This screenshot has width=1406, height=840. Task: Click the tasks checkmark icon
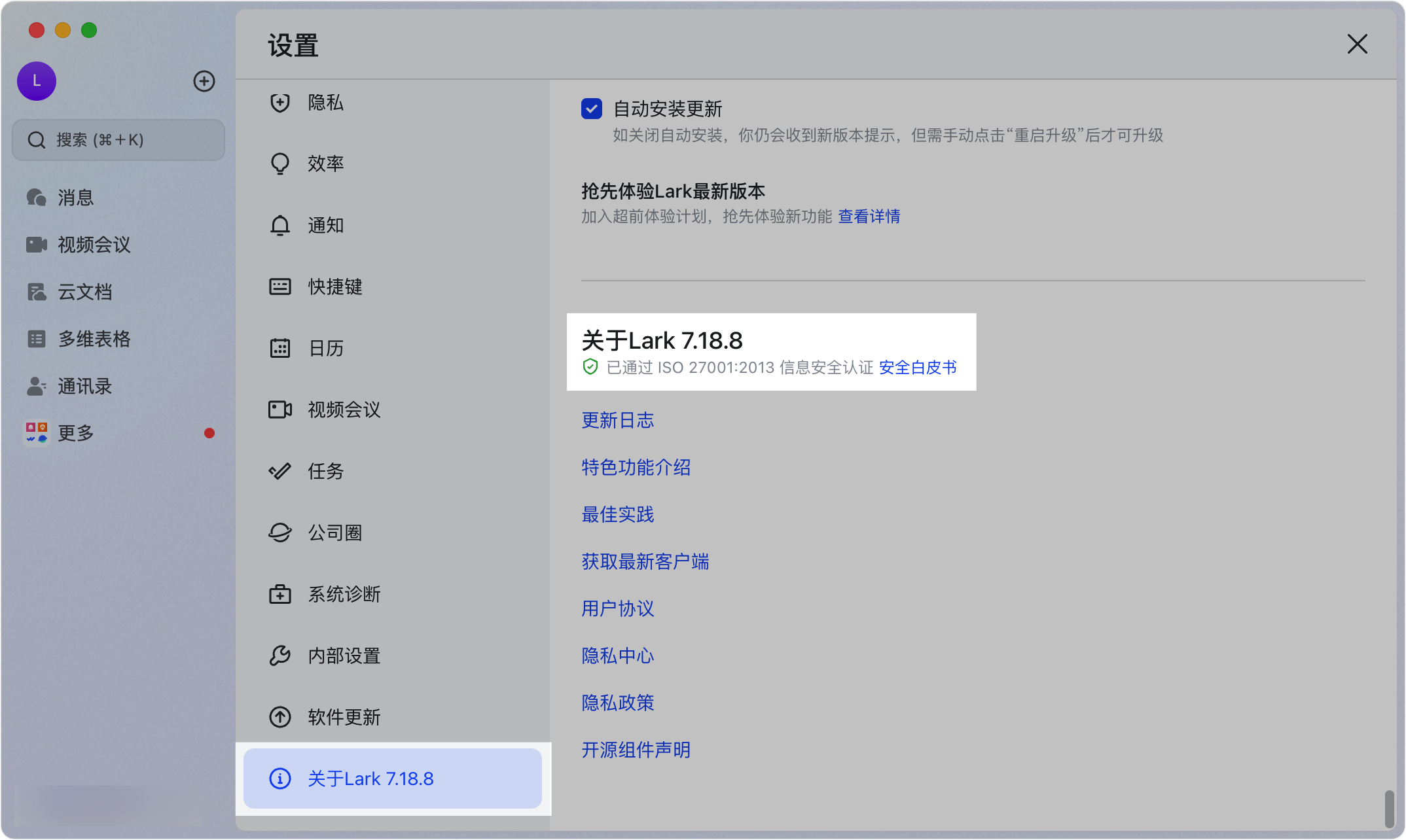click(x=280, y=471)
